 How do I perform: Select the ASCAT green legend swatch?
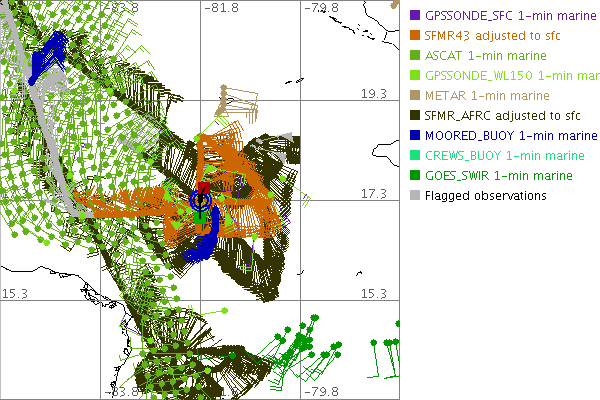(x=415, y=56)
